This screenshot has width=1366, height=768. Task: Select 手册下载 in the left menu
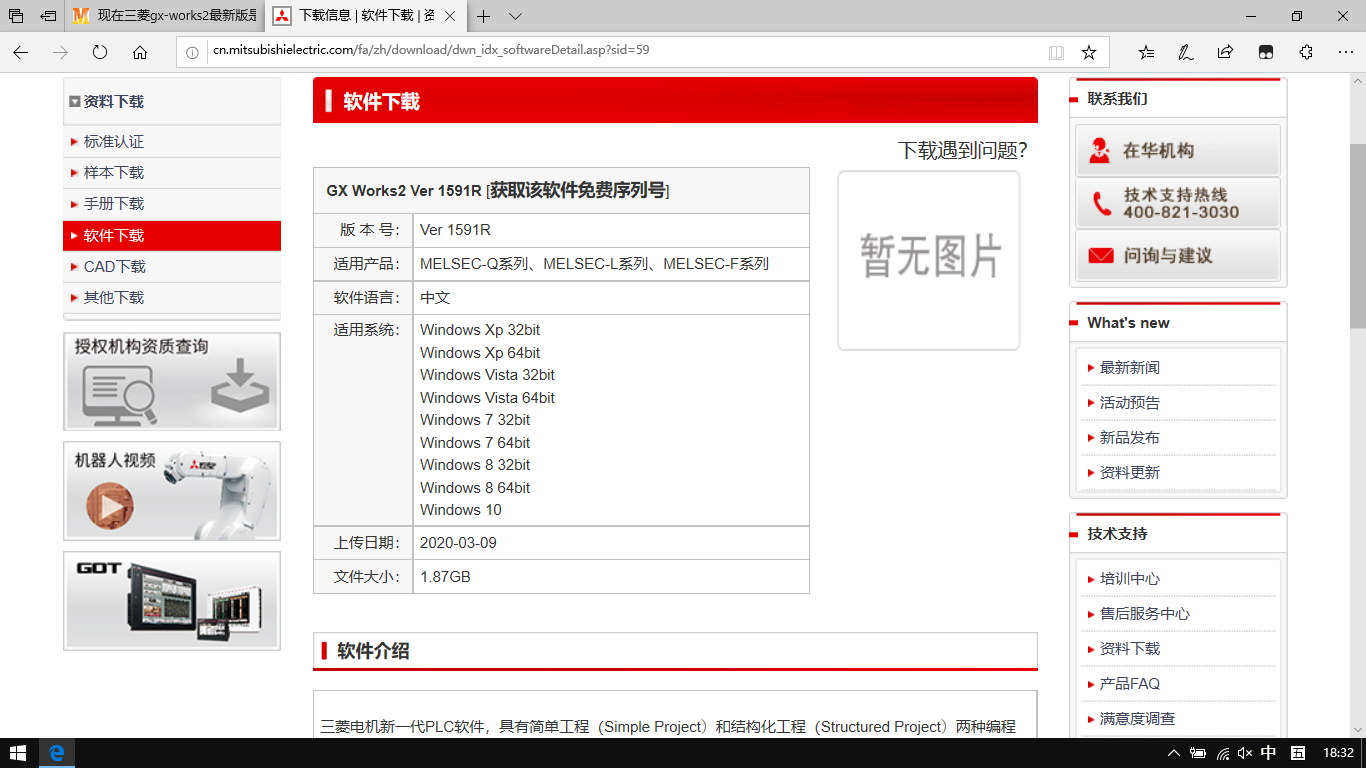pyautogui.click(x=114, y=204)
